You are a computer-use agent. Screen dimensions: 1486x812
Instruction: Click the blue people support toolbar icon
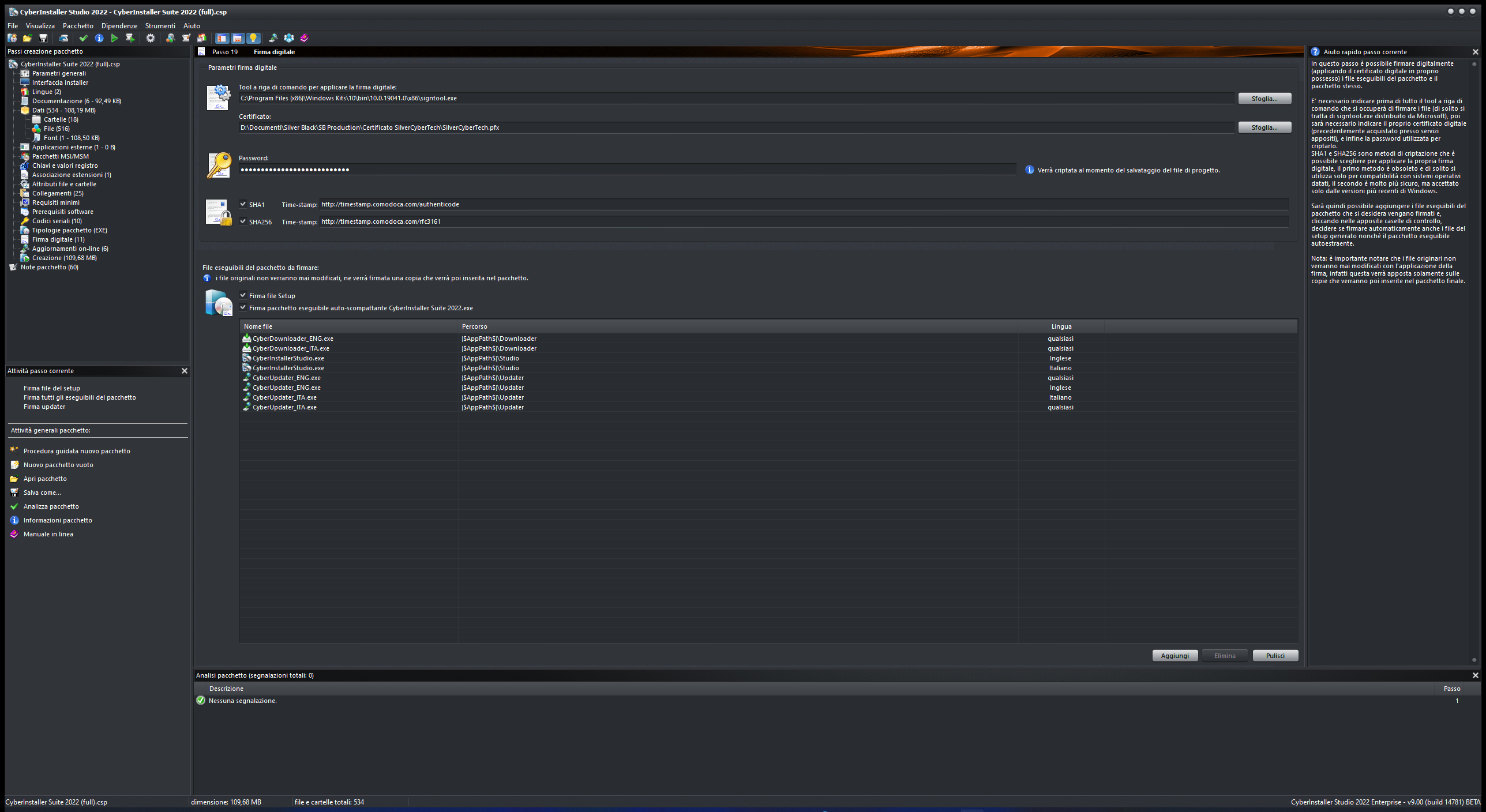(x=289, y=38)
